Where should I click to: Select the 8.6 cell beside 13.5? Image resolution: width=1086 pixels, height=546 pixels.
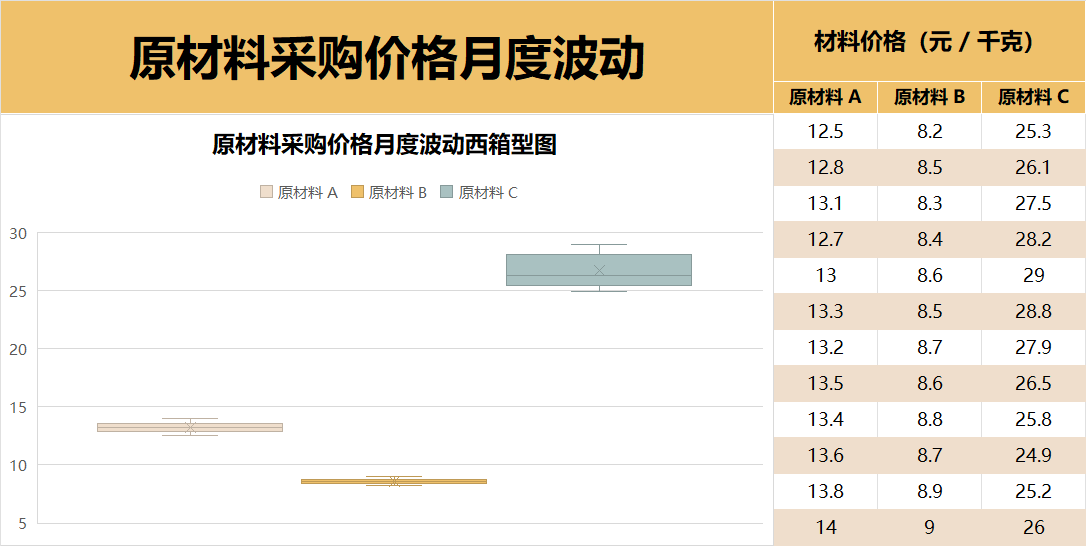pos(929,384)
